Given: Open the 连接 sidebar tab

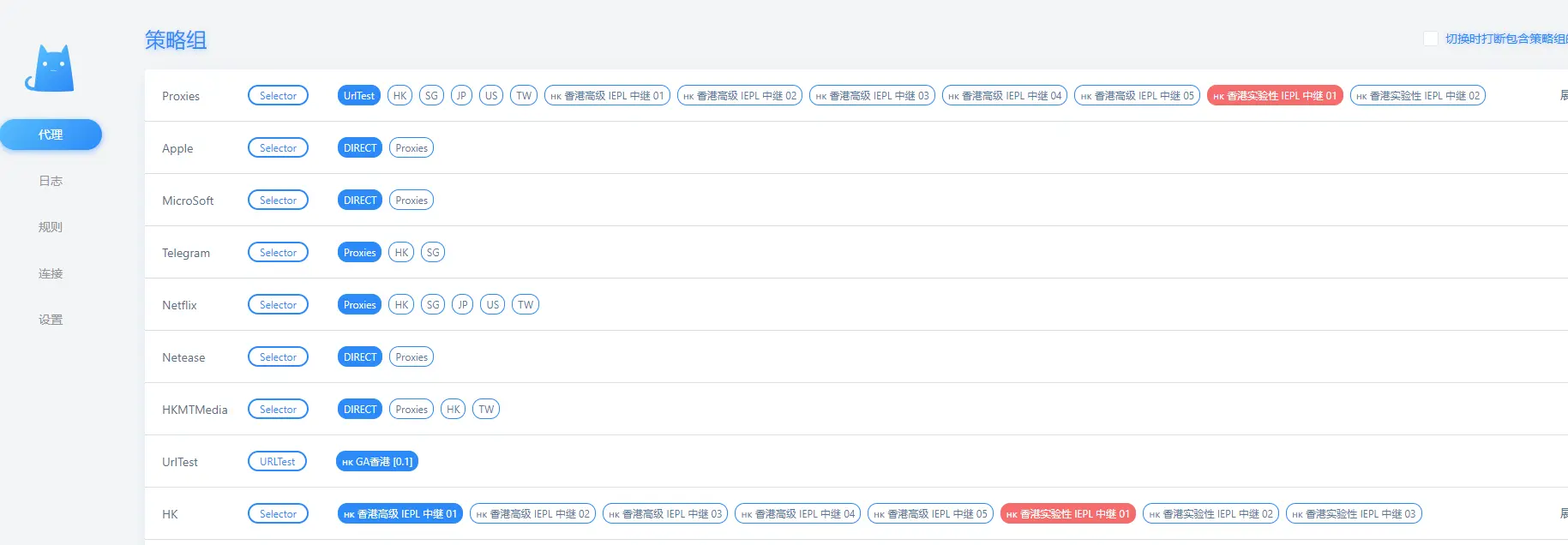Looking at the screenshot, I should (51, 273).
